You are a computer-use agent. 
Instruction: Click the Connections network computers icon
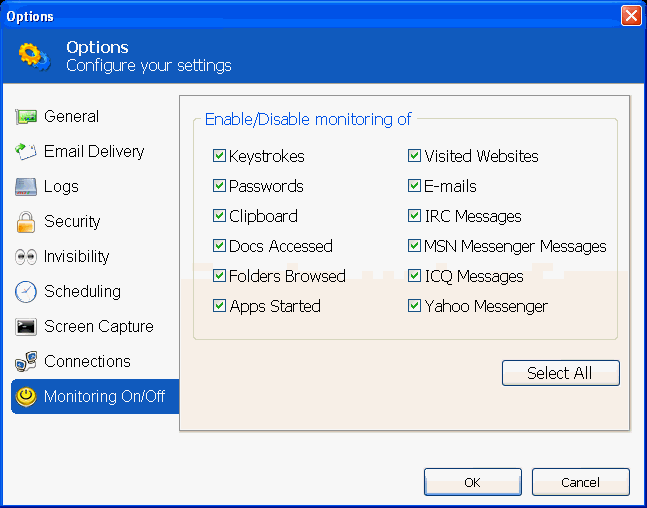tap(26, 362)
